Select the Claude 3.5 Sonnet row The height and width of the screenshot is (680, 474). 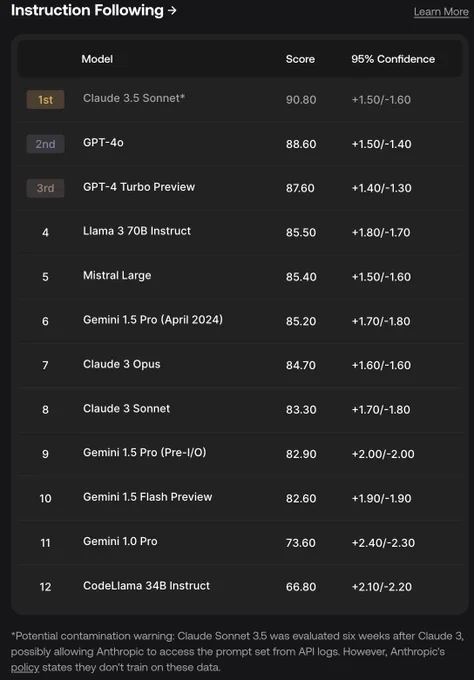pyautogui.click(x=241, y=99)
